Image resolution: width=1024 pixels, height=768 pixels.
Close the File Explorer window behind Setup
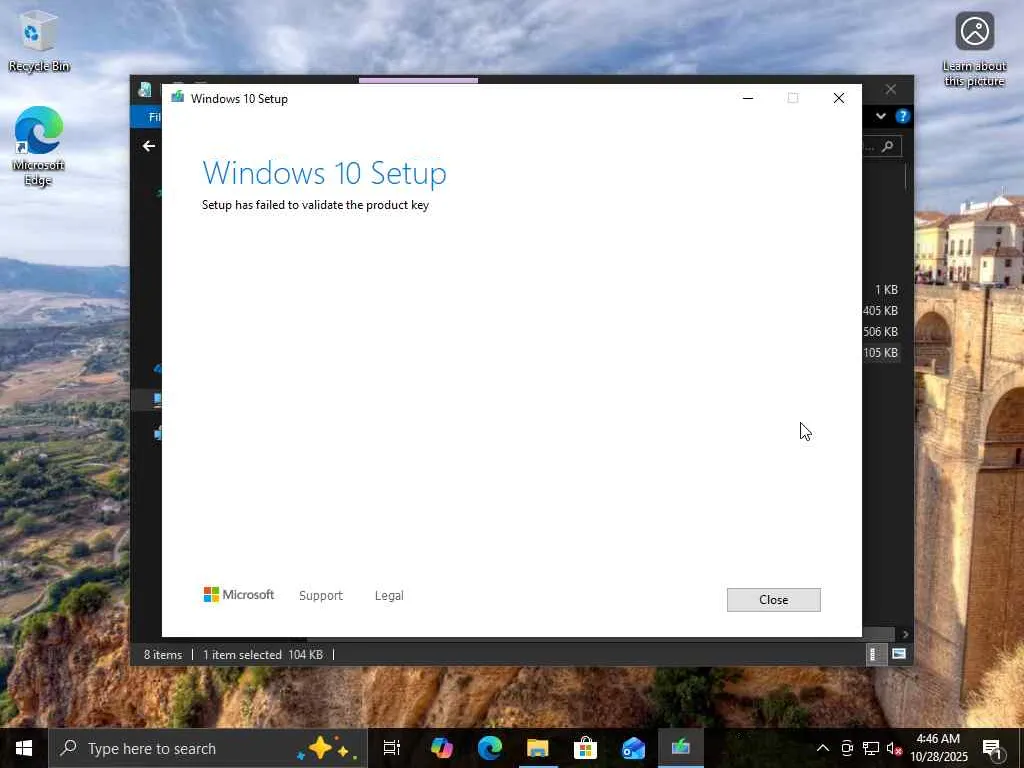[891, 89]
